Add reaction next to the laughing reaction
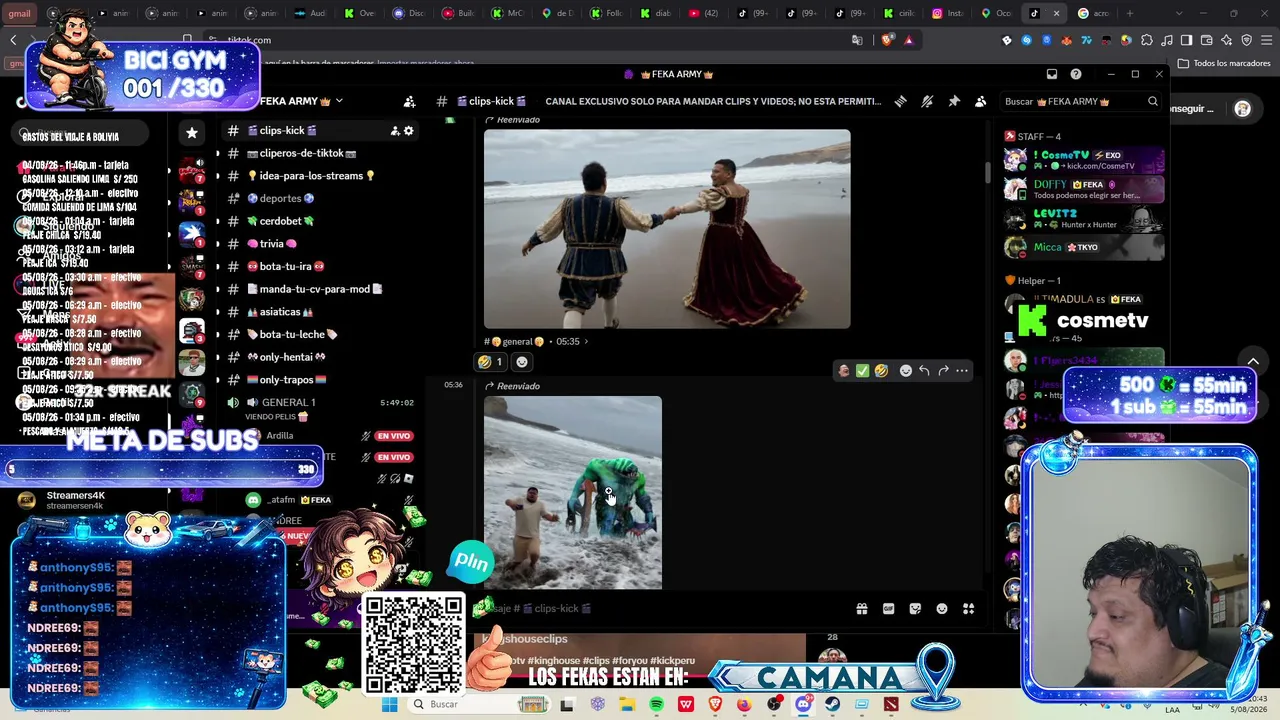 [x=522, y=362]
